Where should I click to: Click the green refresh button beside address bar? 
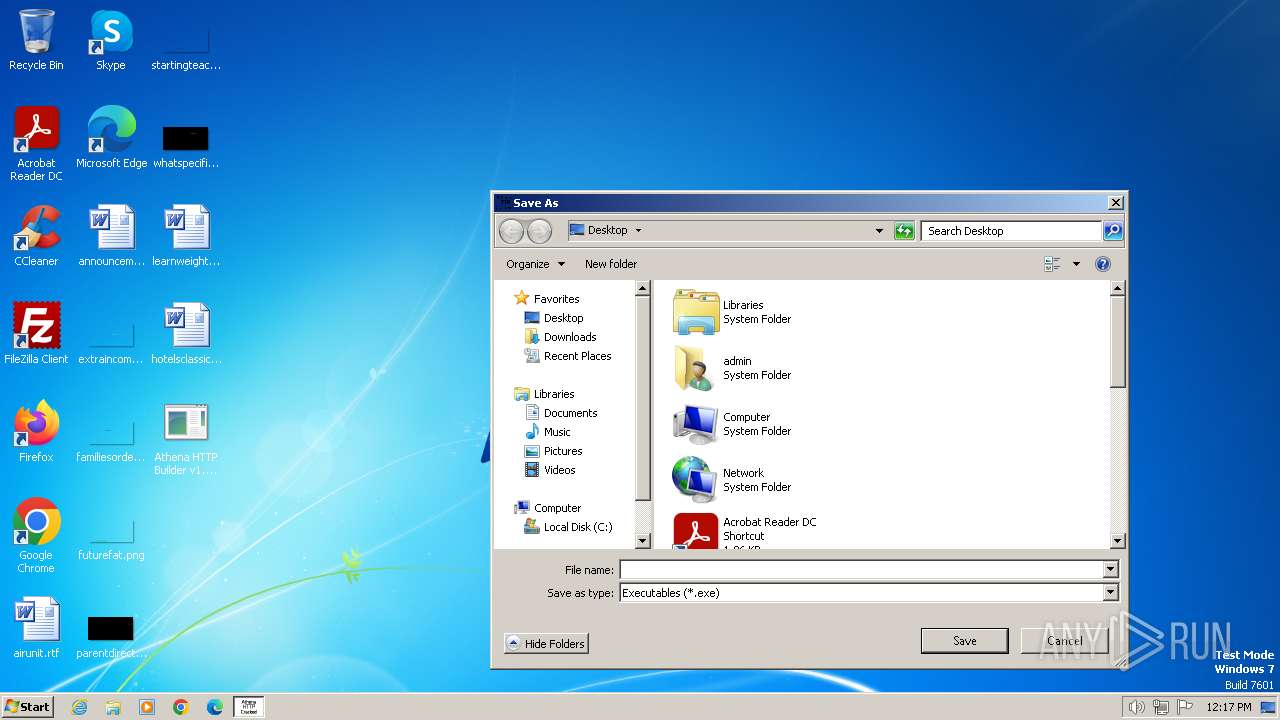(x=904, y=231)
